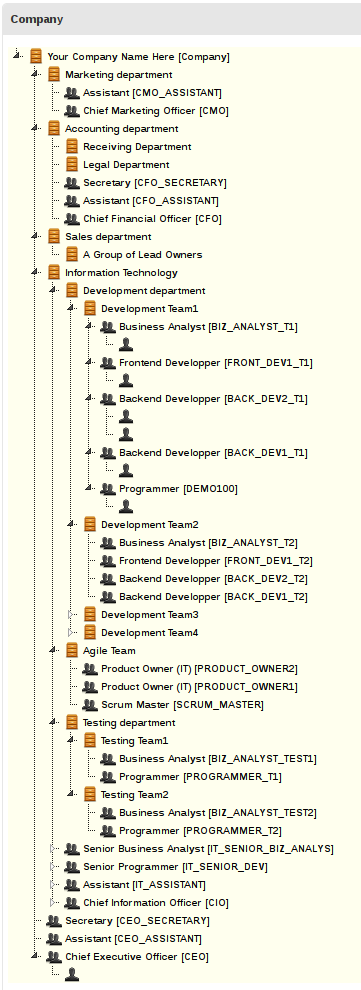Collapse the Sales department node
The image size is (361, 990).
click(x=35, y=237)
